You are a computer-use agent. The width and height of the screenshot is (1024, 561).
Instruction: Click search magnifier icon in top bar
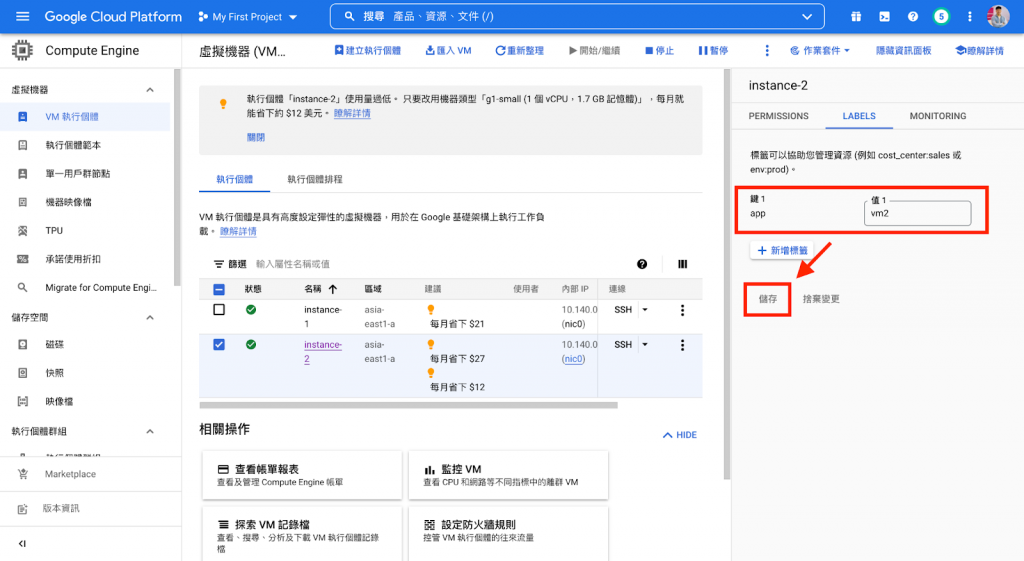pyautogui.click(x=349, y=16)
